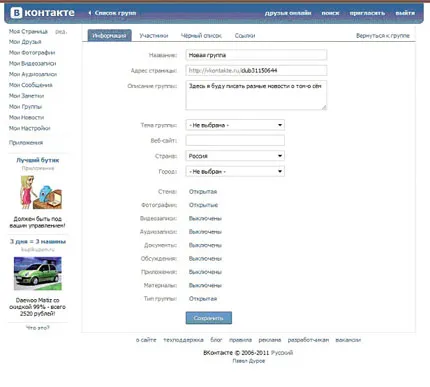Screen dimensions: 430x387
Task: Open the техподдержка footer link
Action: 183,340
